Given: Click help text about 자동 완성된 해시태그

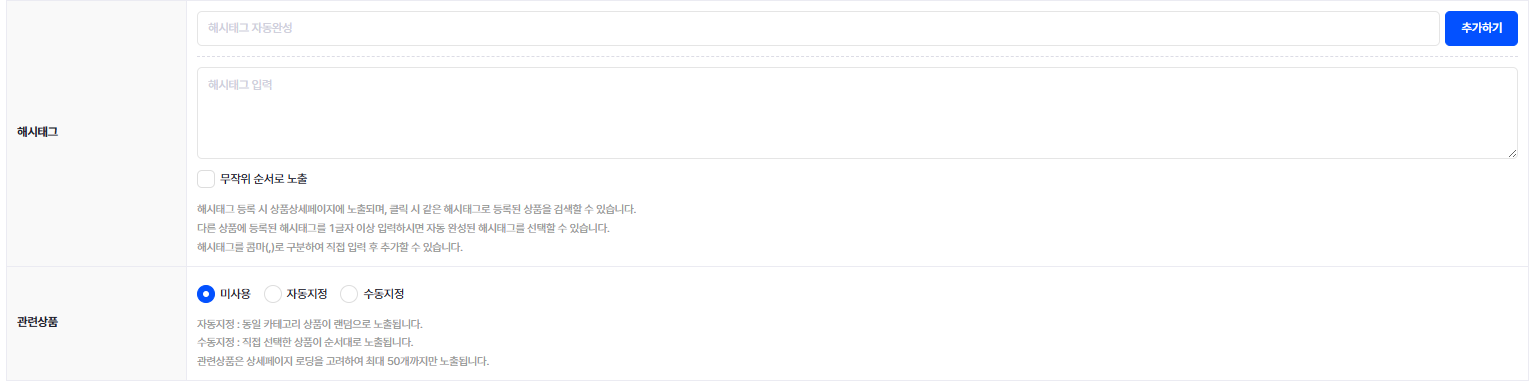Looking at the screenshot, I should [403, 229].
